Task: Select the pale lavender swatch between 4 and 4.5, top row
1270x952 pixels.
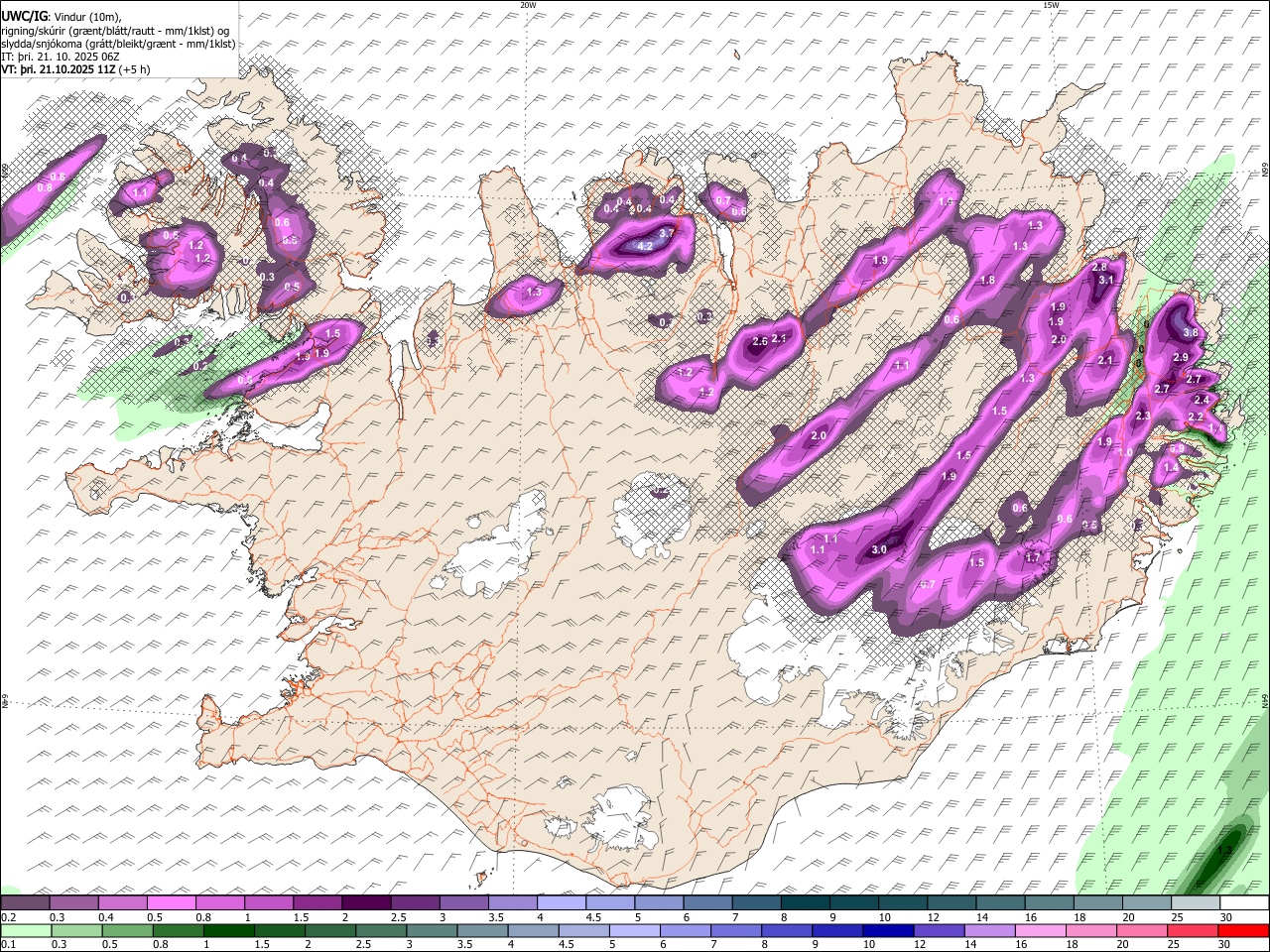Action: click(x=561, y=903)
